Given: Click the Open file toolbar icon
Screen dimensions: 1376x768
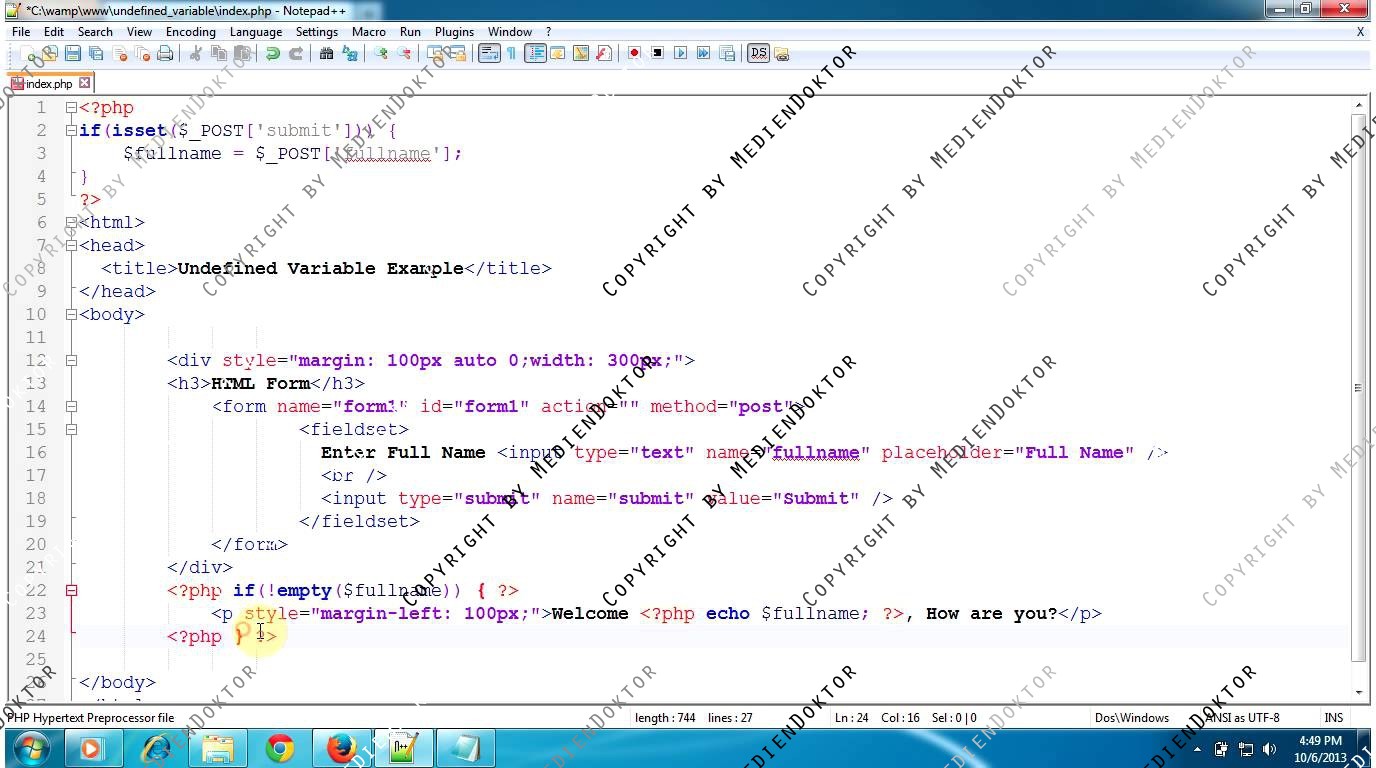Looking at the screenshot, I should [x=49, y=53].
